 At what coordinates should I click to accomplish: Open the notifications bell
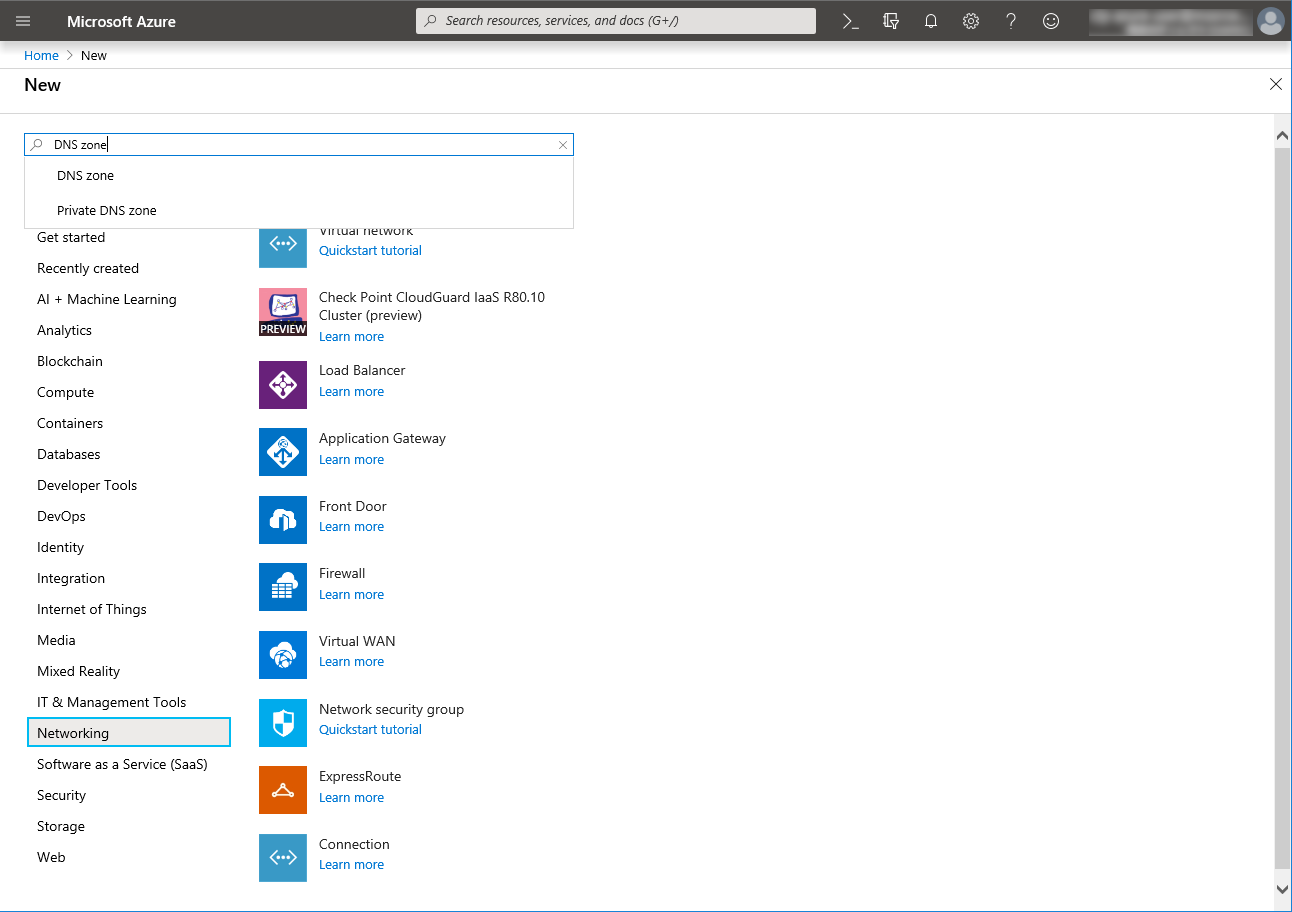931,21
